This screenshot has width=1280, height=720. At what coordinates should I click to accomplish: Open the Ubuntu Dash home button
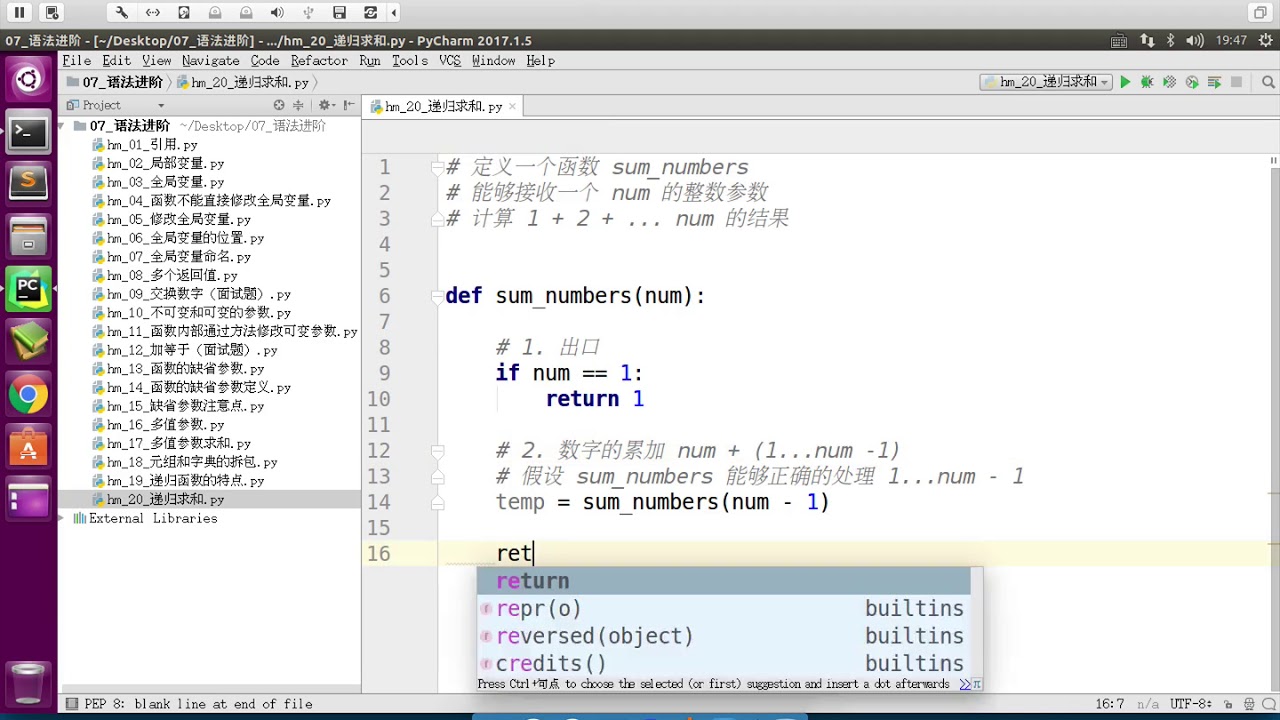(x=28, y=79)
